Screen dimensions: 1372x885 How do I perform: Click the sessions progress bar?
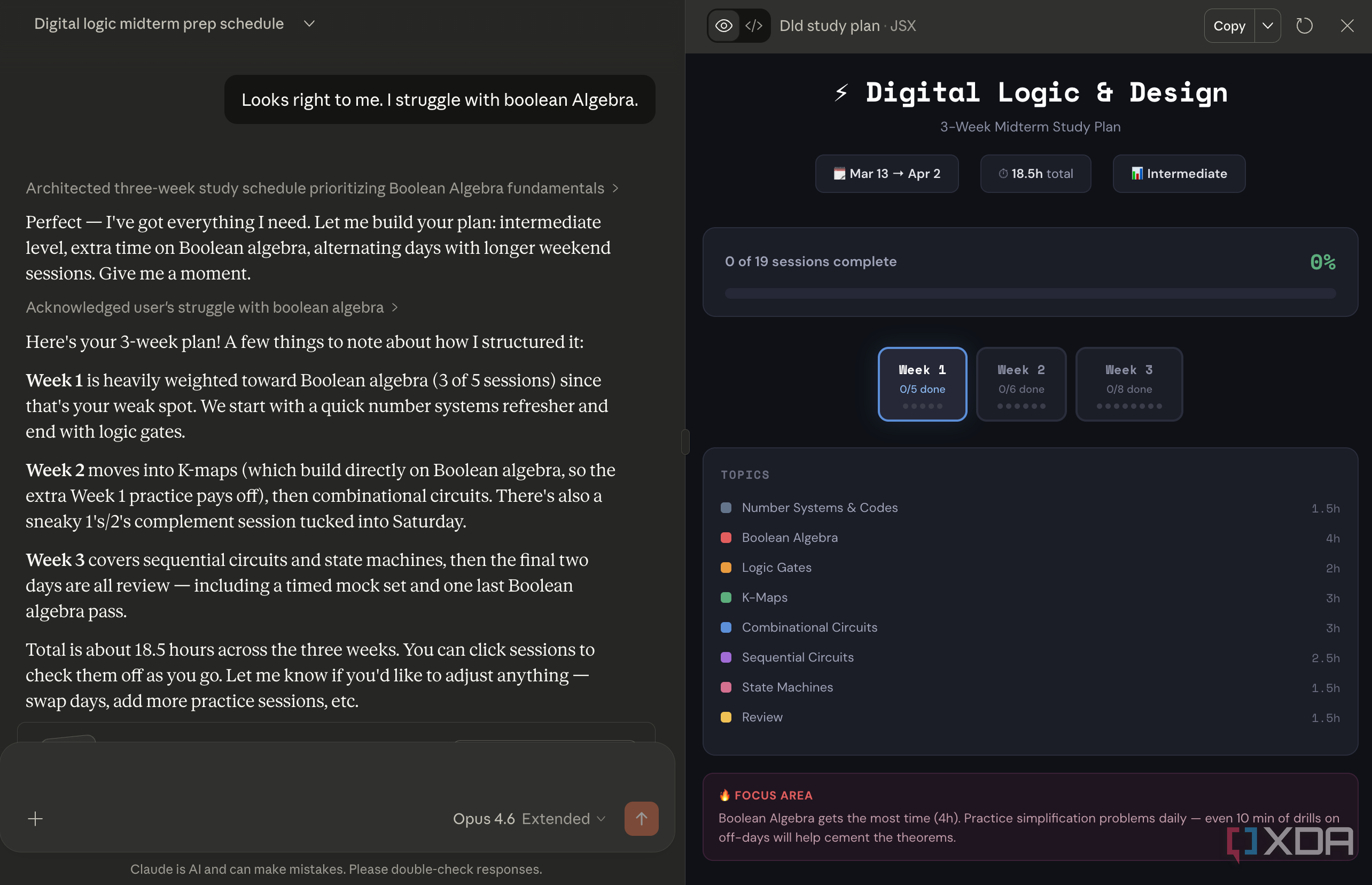pyautogui.click(x=1030, y=293)
